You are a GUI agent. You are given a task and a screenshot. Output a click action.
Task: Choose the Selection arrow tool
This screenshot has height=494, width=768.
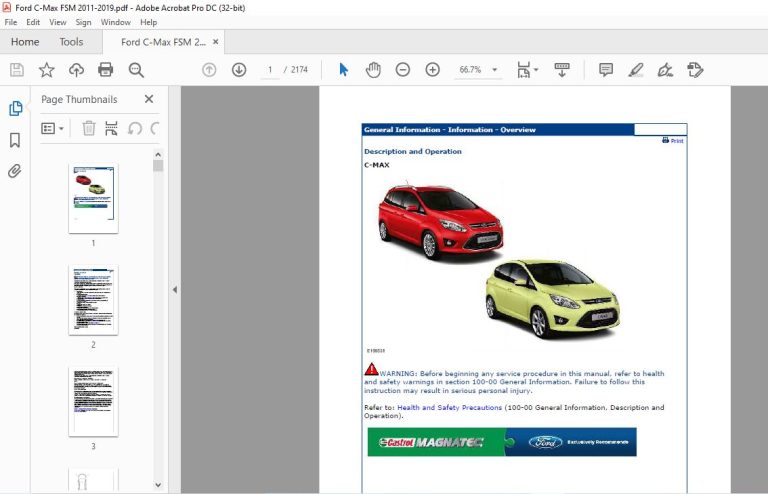343,70
